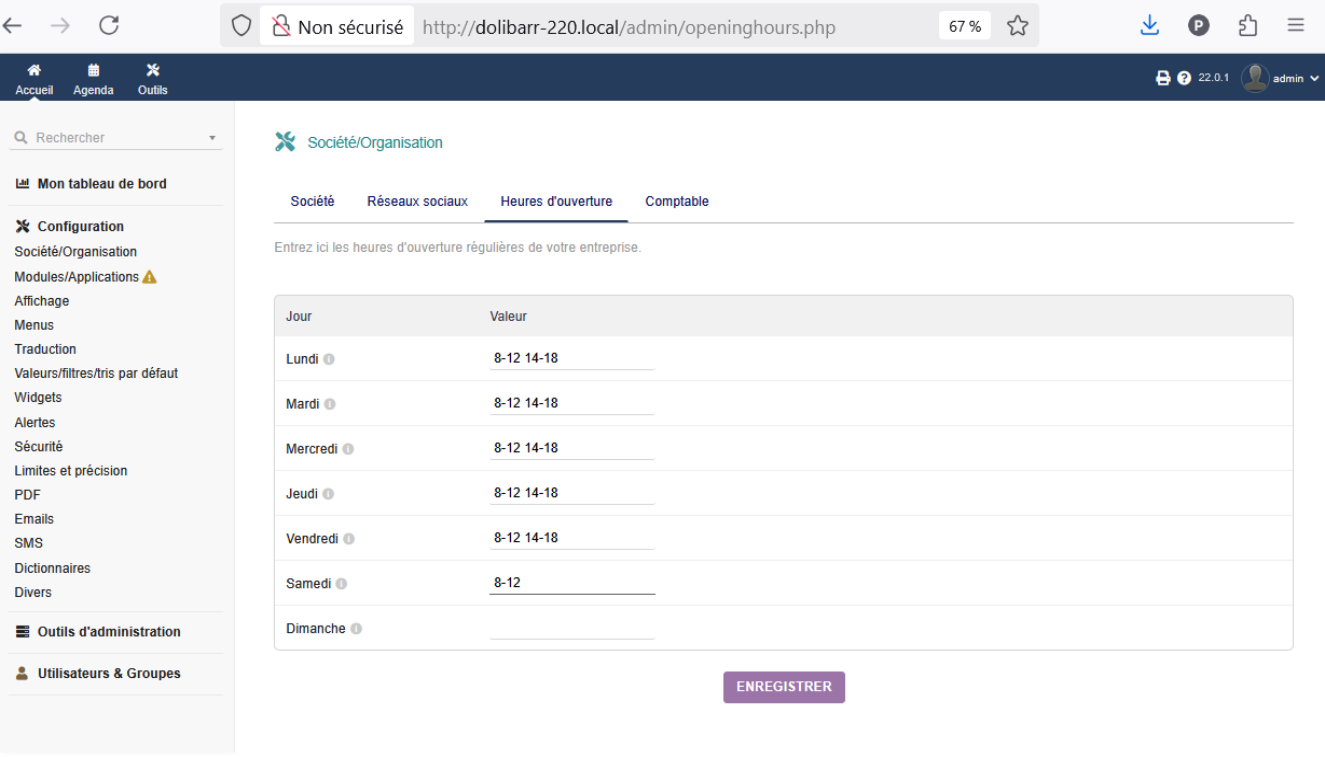Click the info icon next to Dimanche

(356, 629)
